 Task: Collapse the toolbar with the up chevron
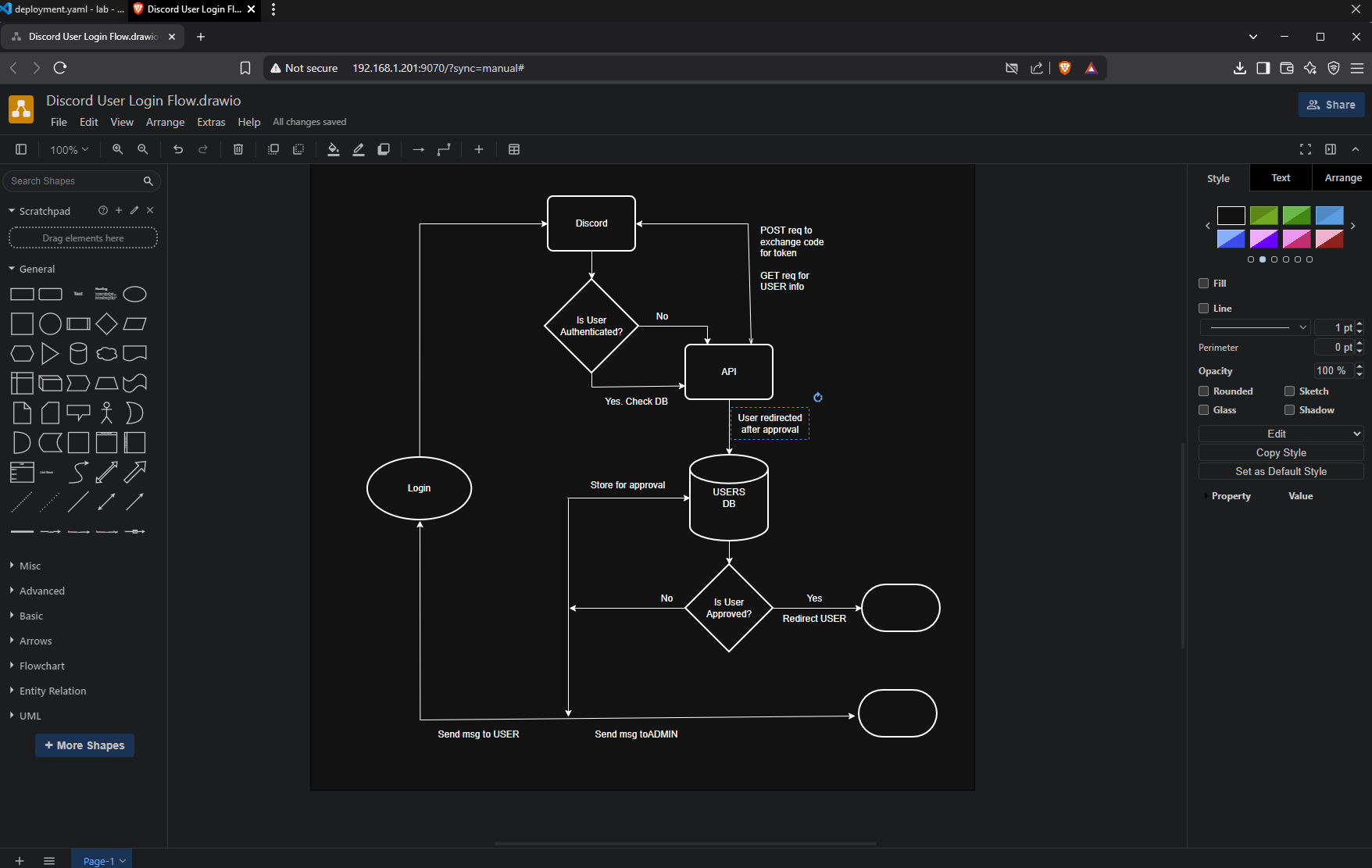1356,149
